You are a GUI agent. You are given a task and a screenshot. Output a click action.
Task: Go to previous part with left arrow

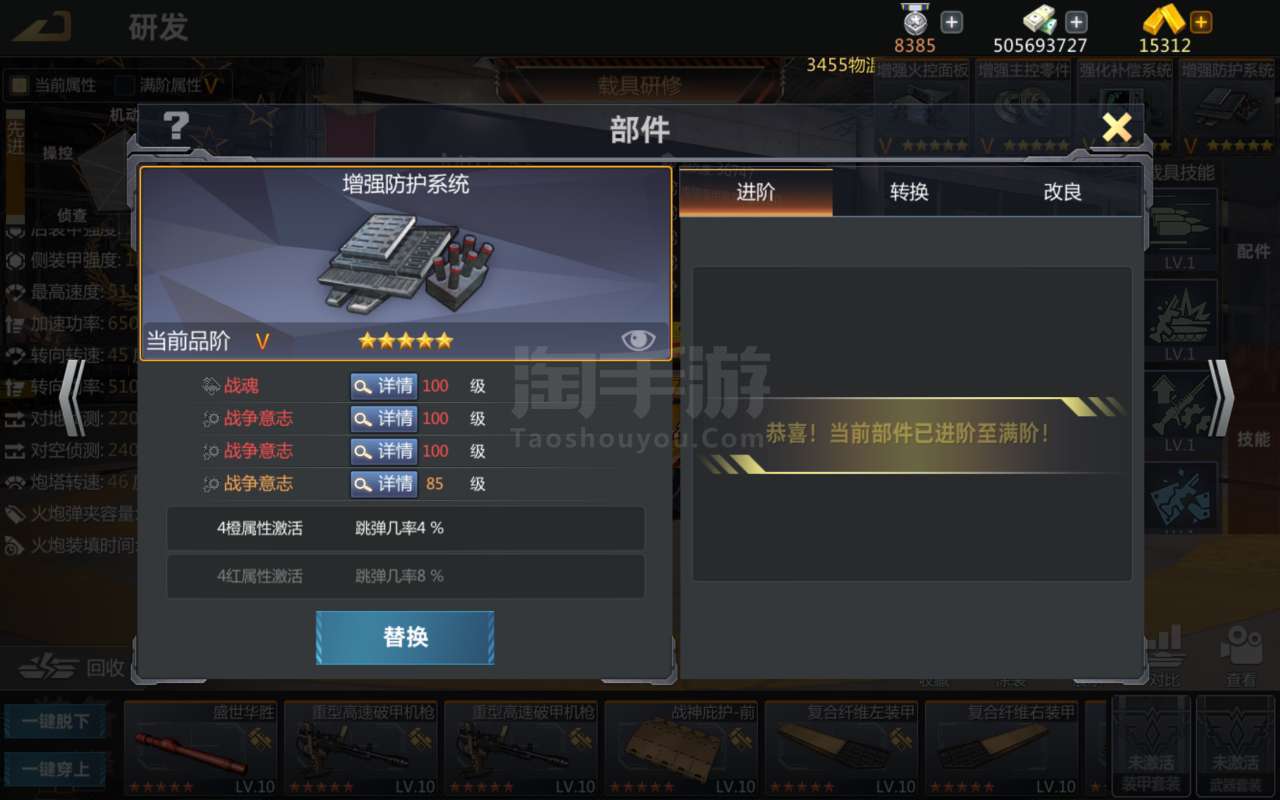pyautogui.click(x=73, y=397)
